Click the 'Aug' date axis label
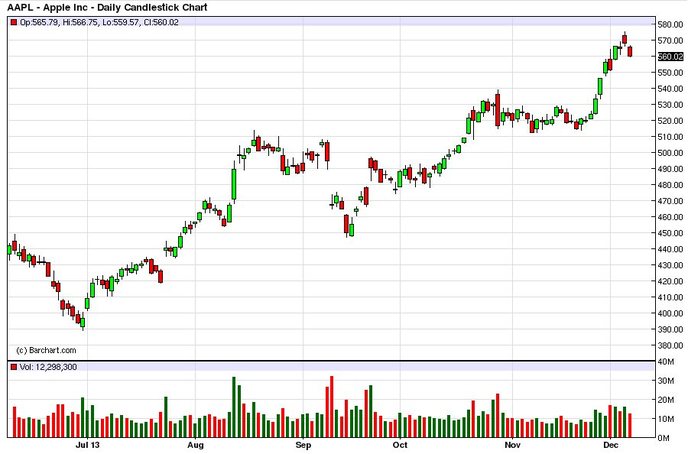Image resolution: width=688 pixels, height=454 pixels. coord(195,445)
